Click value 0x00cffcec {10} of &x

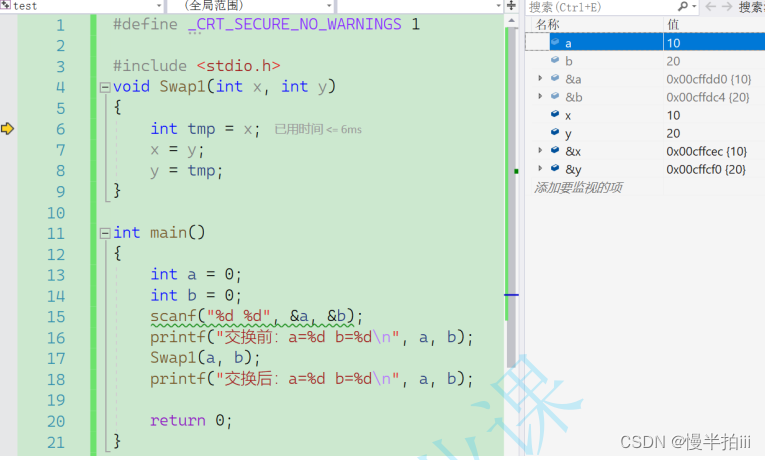[x=706, y=151]
